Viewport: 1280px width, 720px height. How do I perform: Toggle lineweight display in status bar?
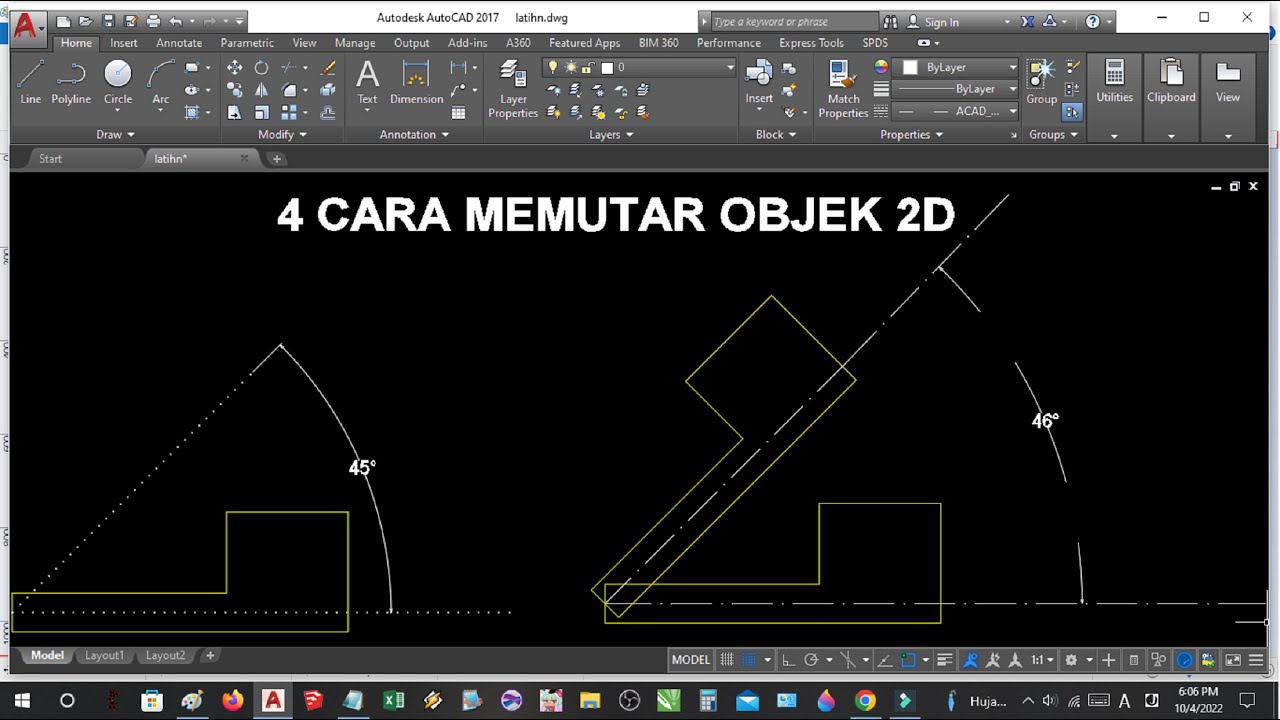(x=944, y=660)
